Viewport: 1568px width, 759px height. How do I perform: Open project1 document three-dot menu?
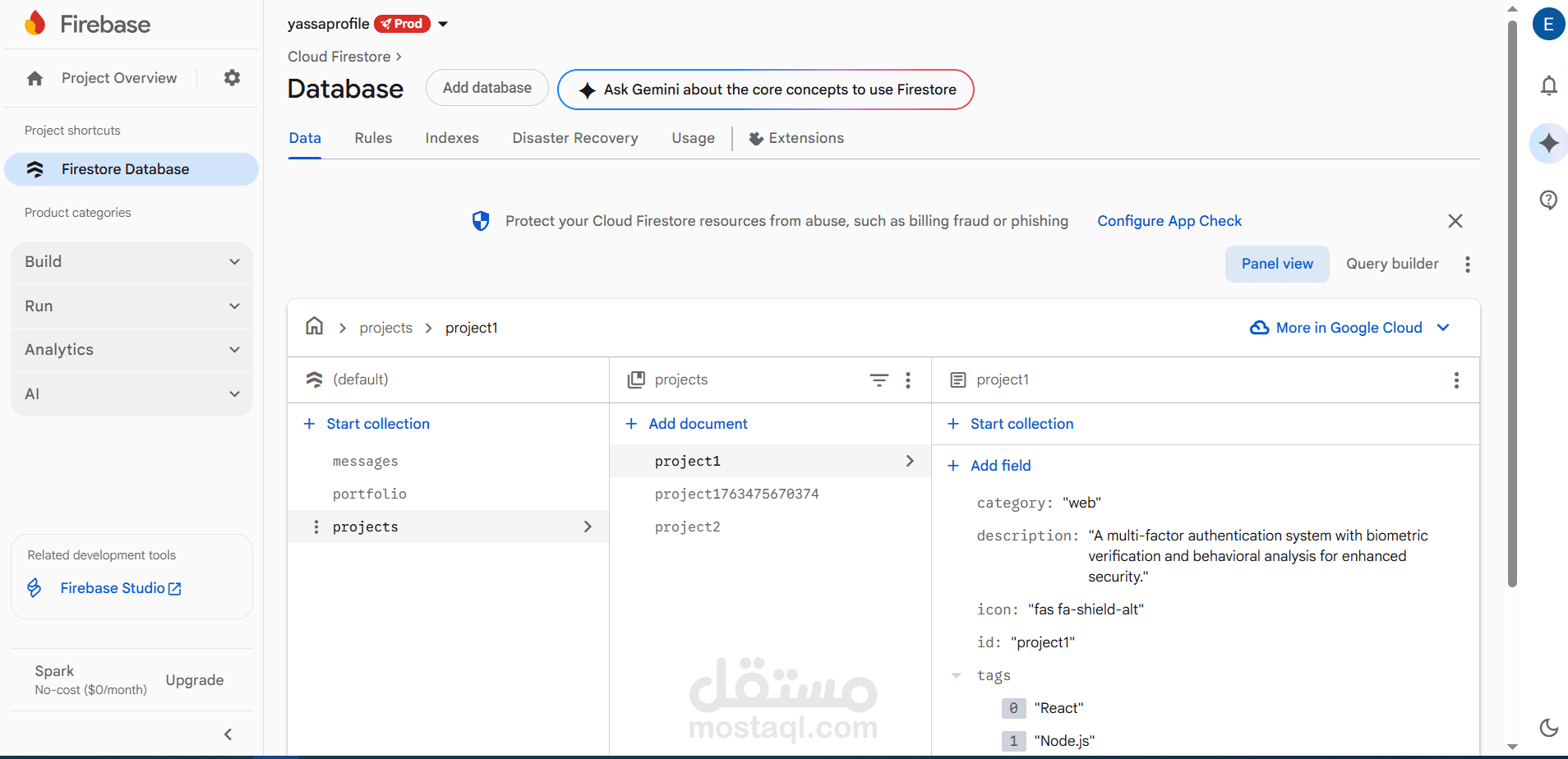point(1456,379)
